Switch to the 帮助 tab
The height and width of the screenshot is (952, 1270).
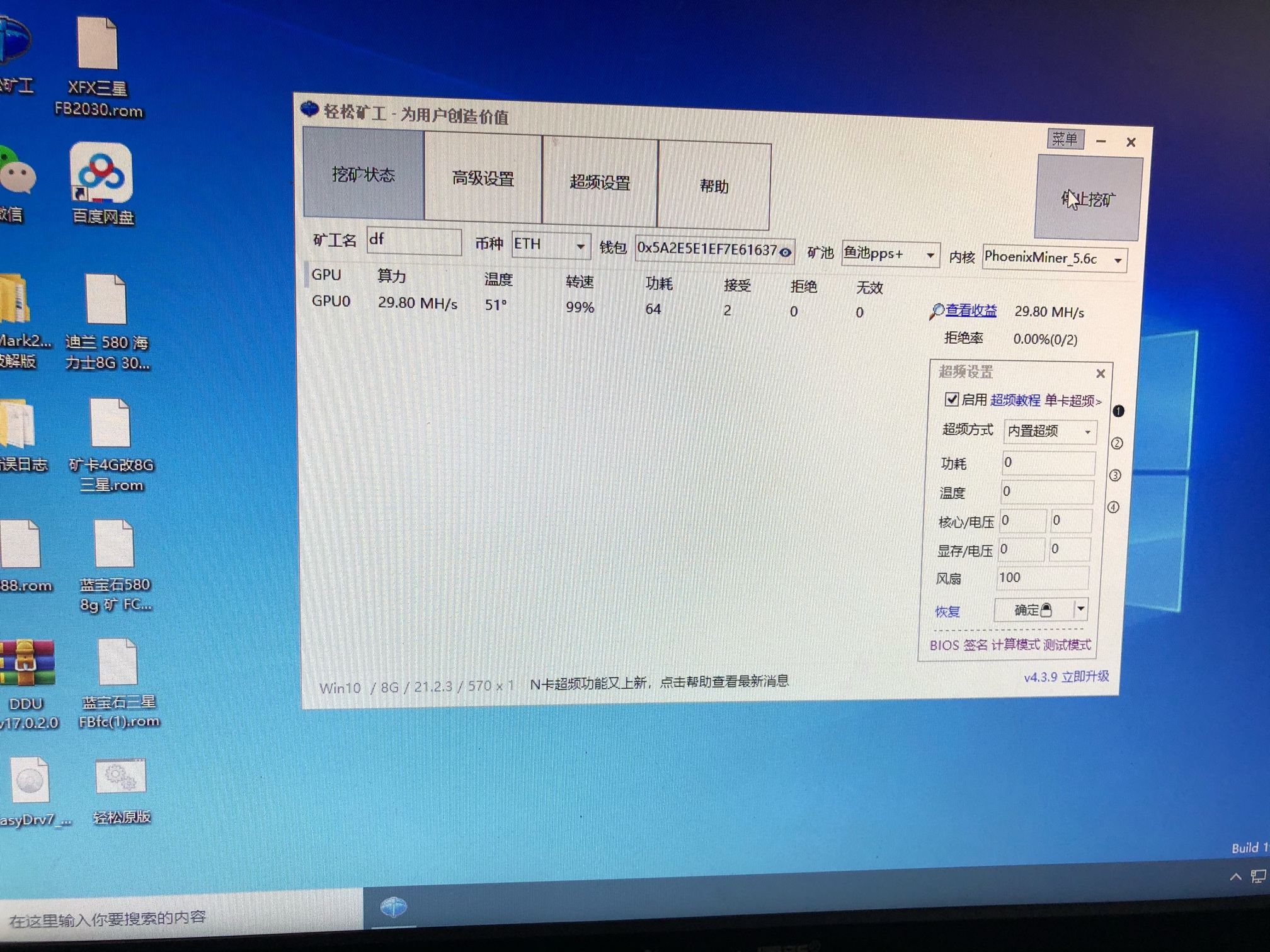coord(714,186)
